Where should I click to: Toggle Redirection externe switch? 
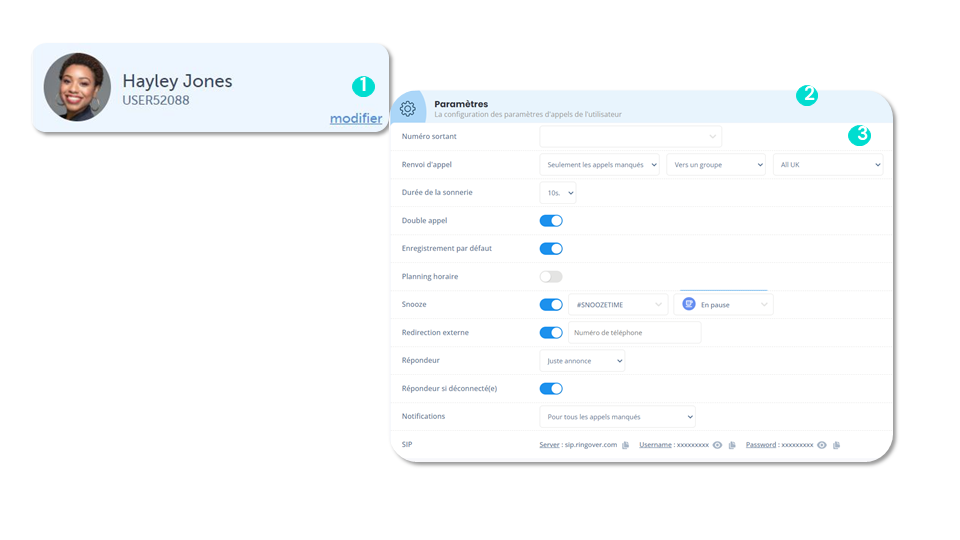pos(551,332)
